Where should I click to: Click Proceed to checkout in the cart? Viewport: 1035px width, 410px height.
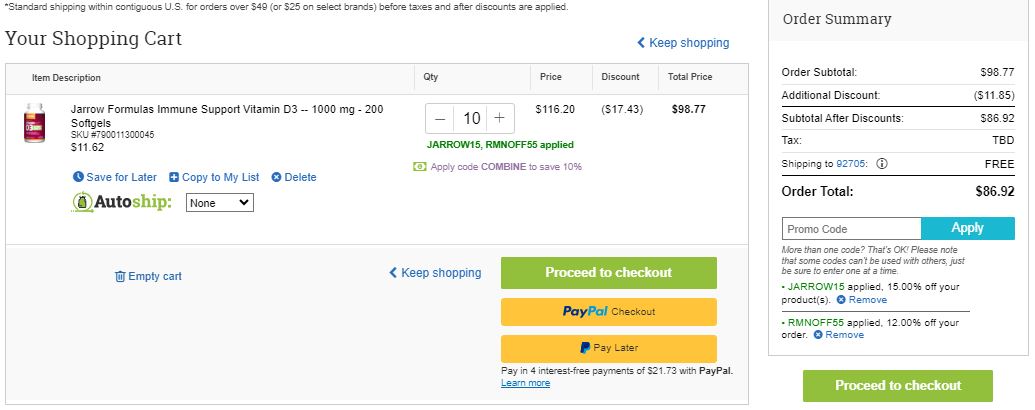609,273
